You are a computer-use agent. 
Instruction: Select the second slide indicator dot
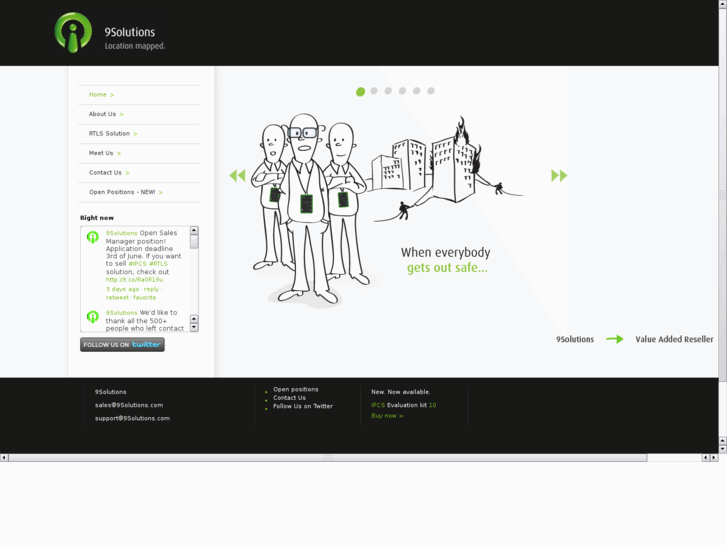click(x=374, y=91)
